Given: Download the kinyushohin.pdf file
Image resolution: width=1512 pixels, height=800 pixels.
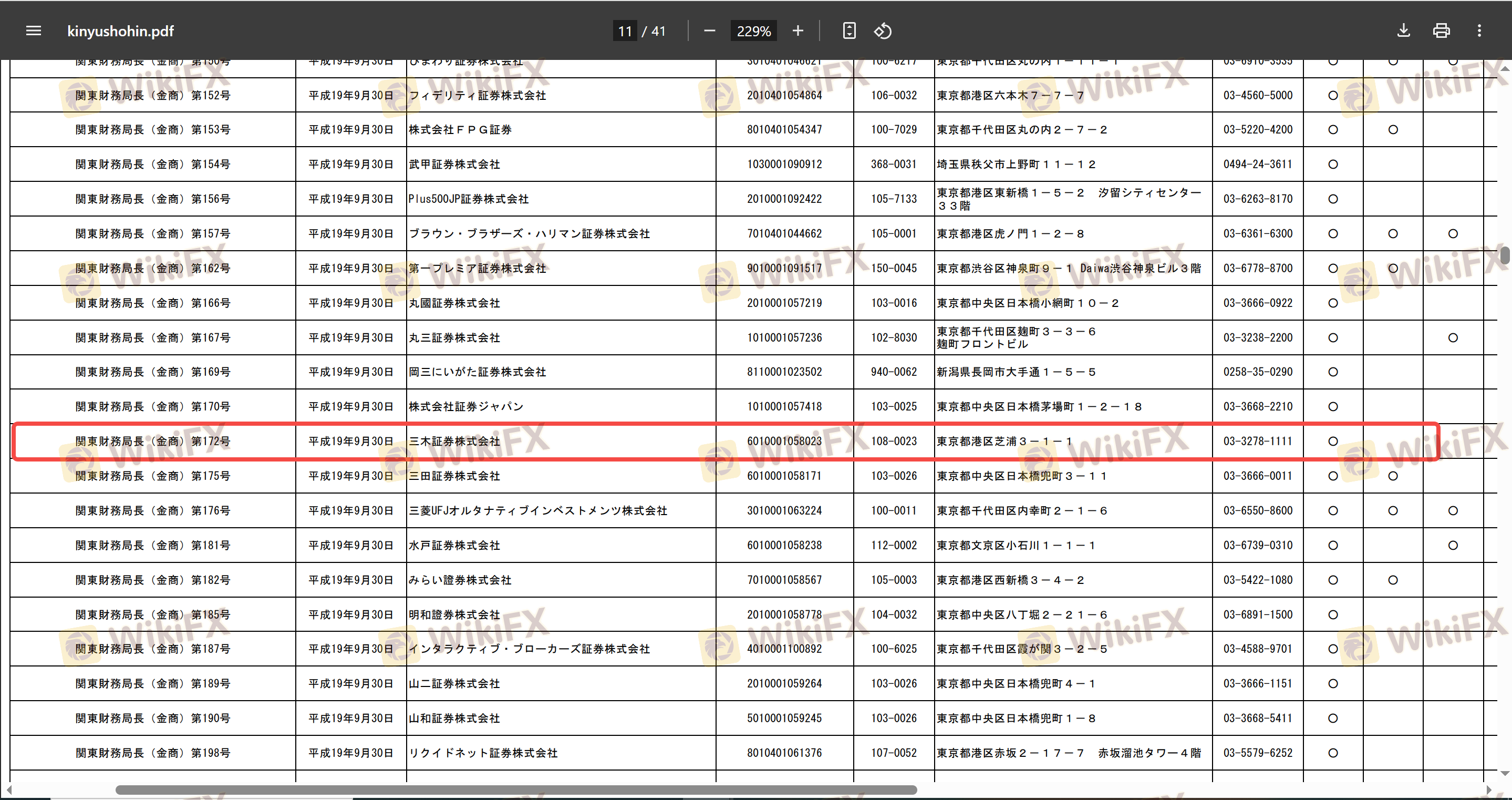Looking at the screenshot, I should click(x=1403, y=30).
